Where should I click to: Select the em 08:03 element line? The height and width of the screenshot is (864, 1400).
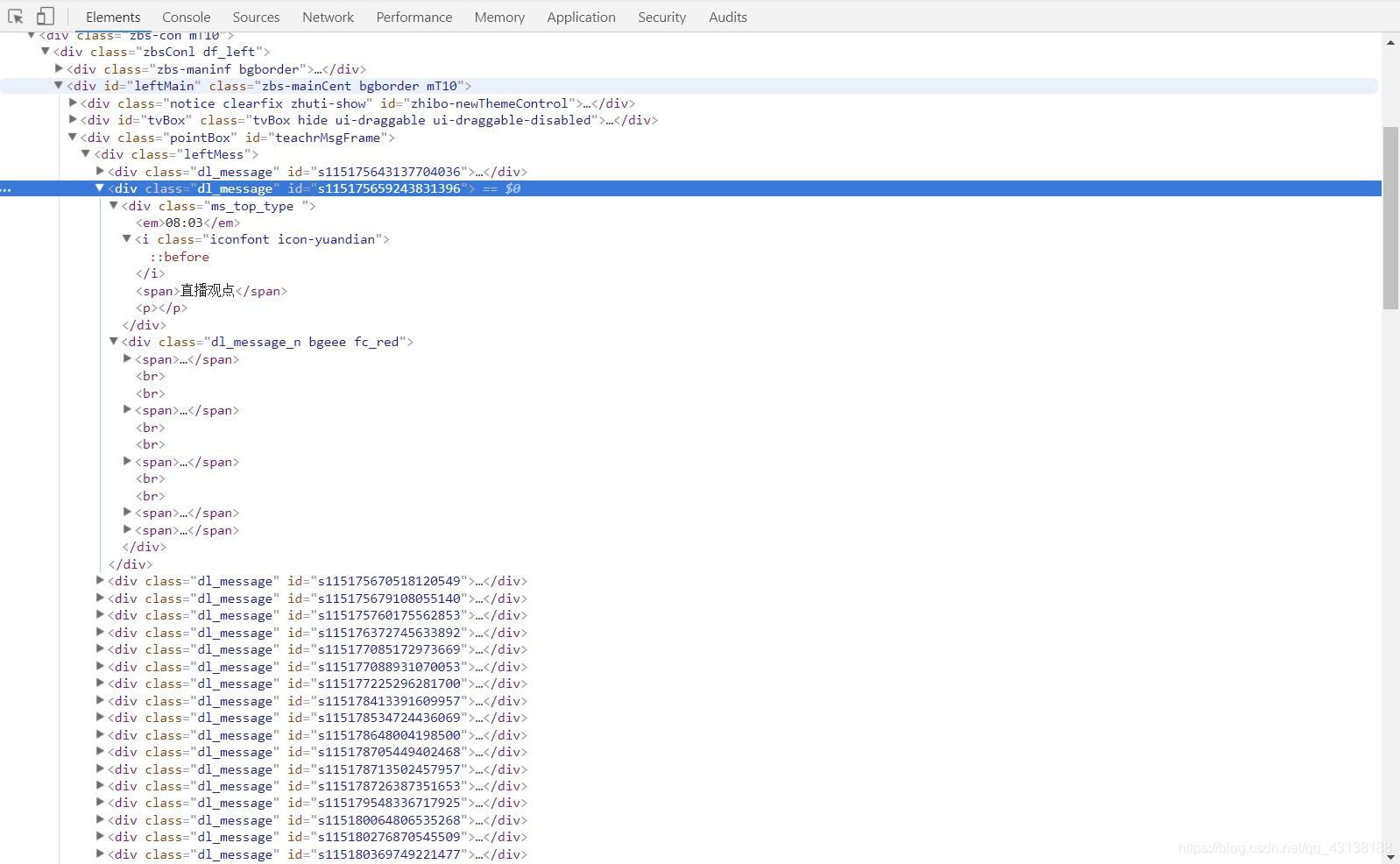coord(187,223)
